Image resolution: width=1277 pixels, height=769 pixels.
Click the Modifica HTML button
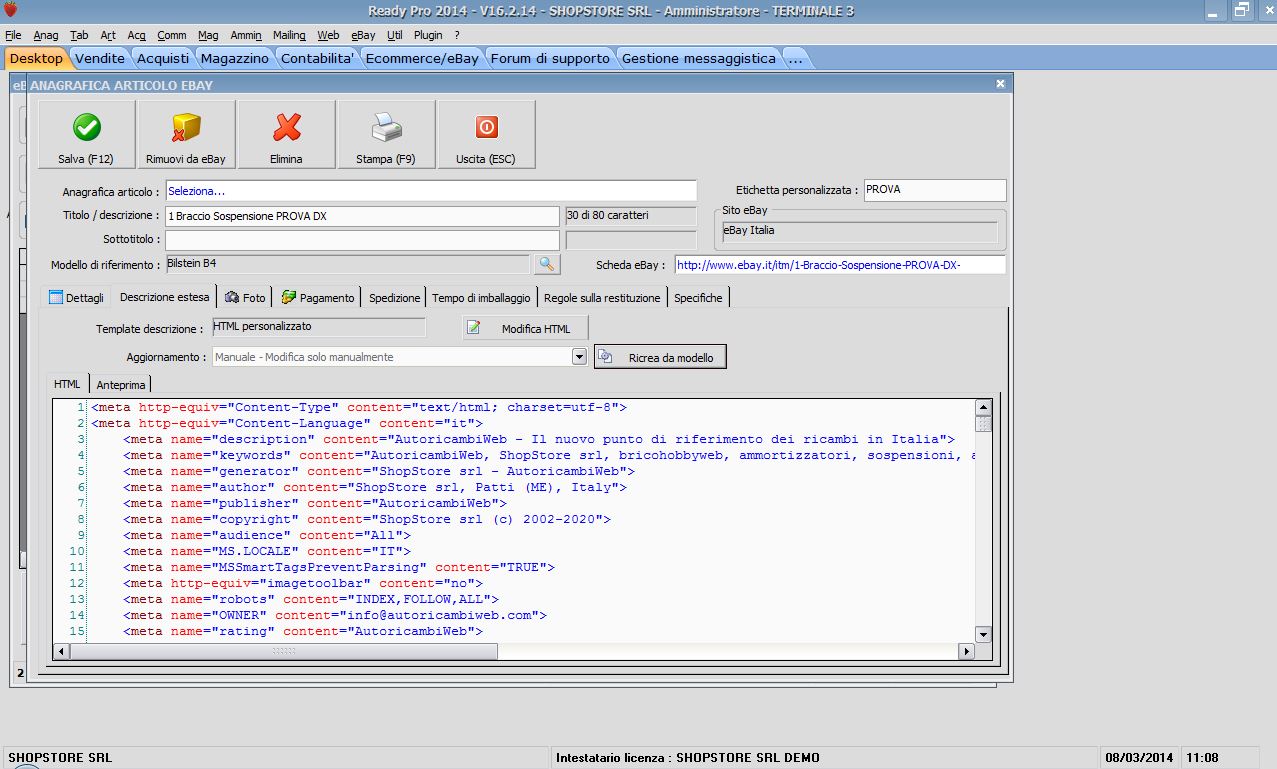[525, 329]
